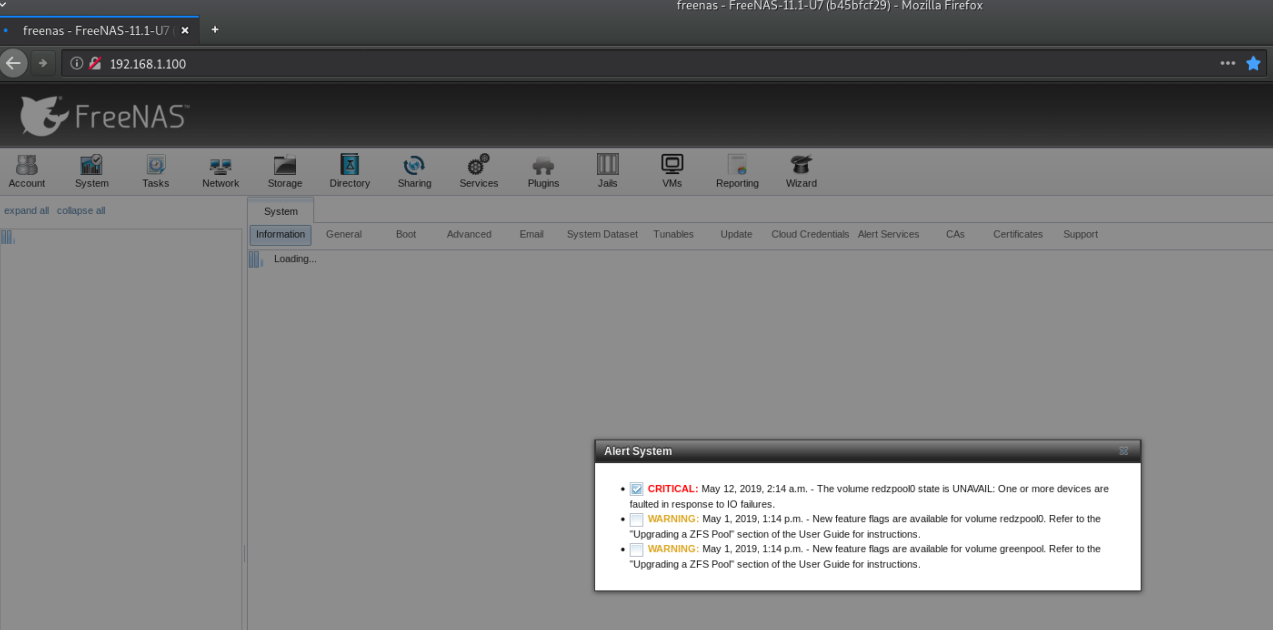
Task: Open the Sharing toolbar icon
Action: [x=414, y=171]
